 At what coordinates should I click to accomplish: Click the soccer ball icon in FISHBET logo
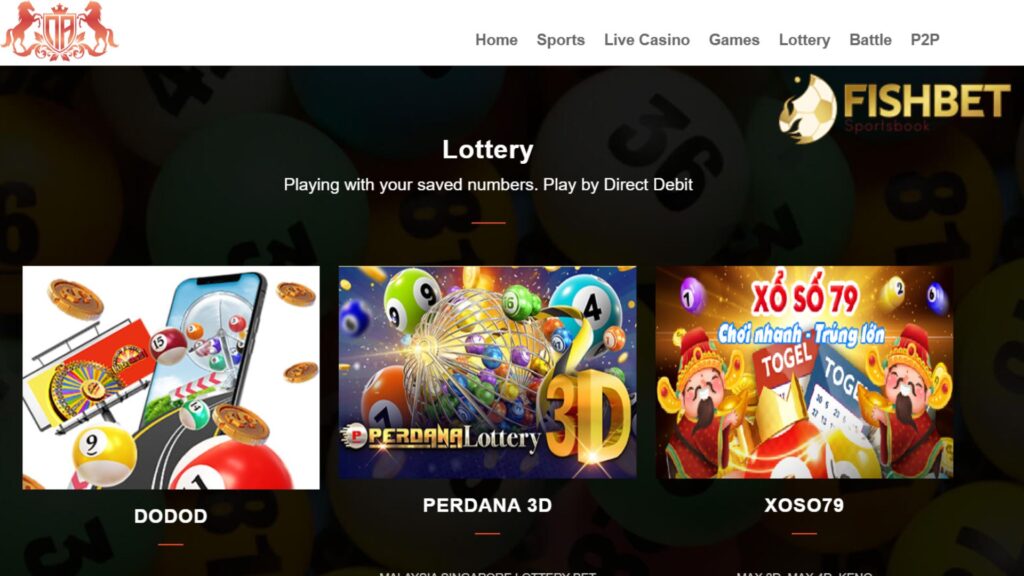[808, 109]
